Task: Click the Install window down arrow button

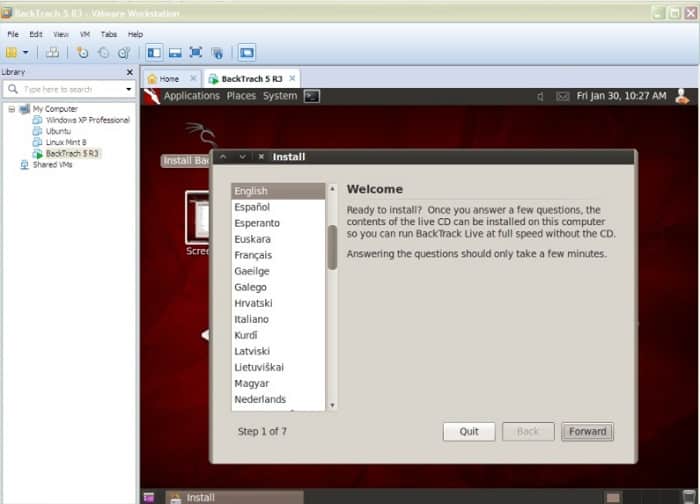Action: [242, 157]
